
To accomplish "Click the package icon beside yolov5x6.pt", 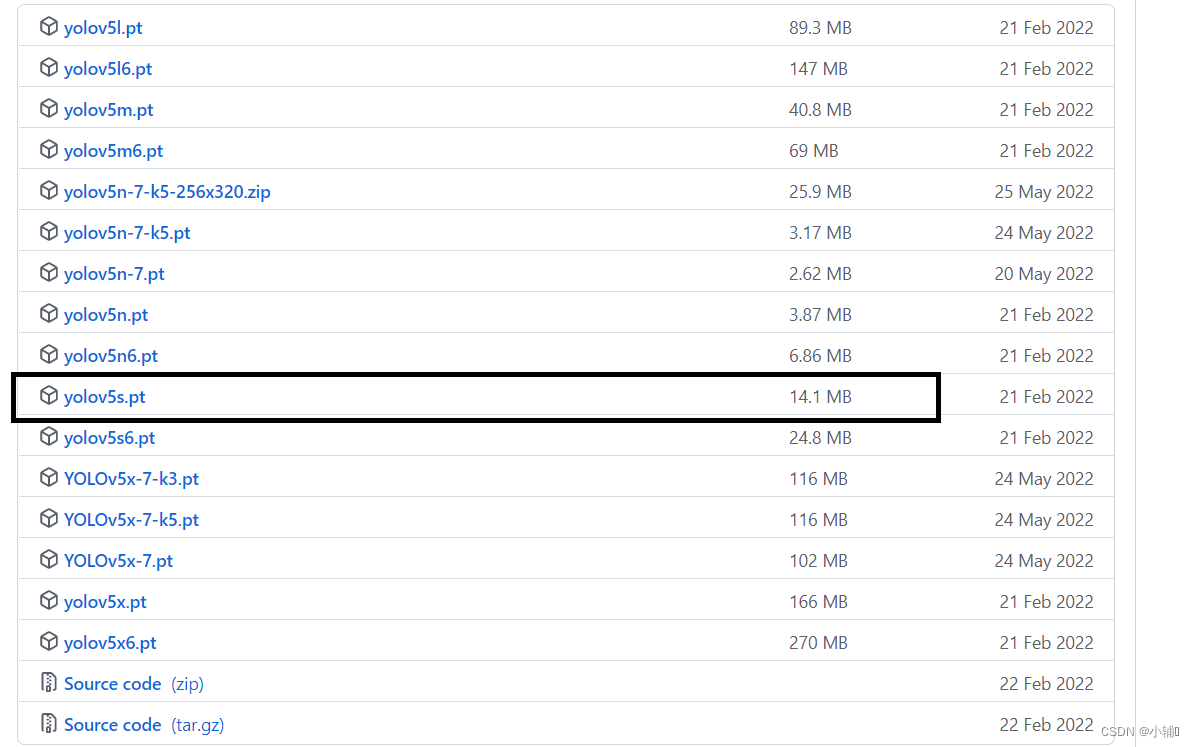I will pyautogui.click(x=49, y=642).
